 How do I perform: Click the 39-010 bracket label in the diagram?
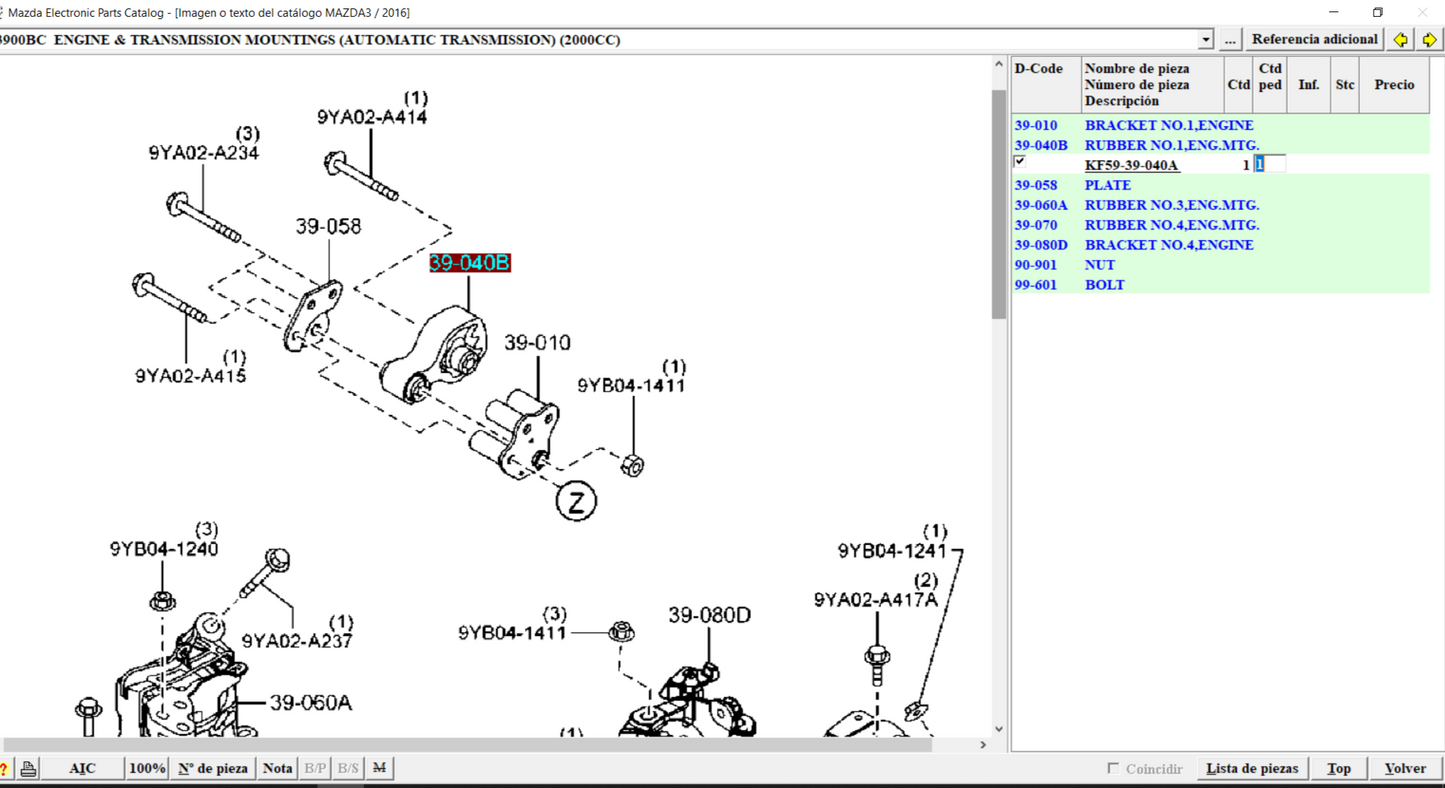[537, 343]
